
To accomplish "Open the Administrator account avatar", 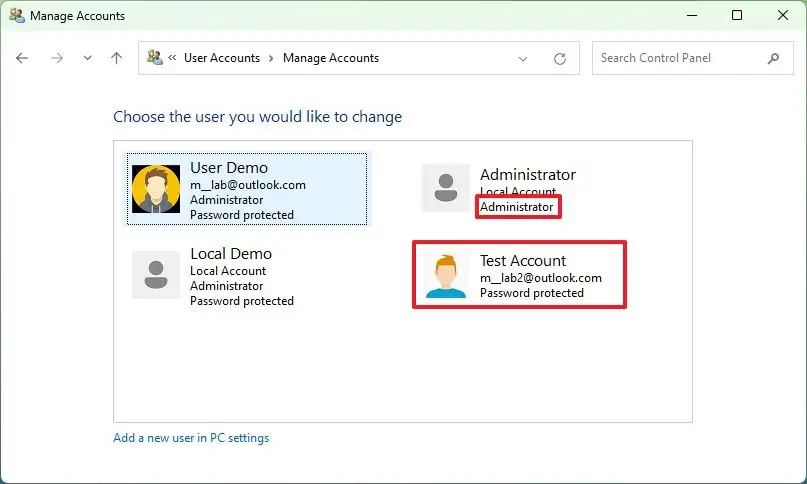I will coord(446,188).
